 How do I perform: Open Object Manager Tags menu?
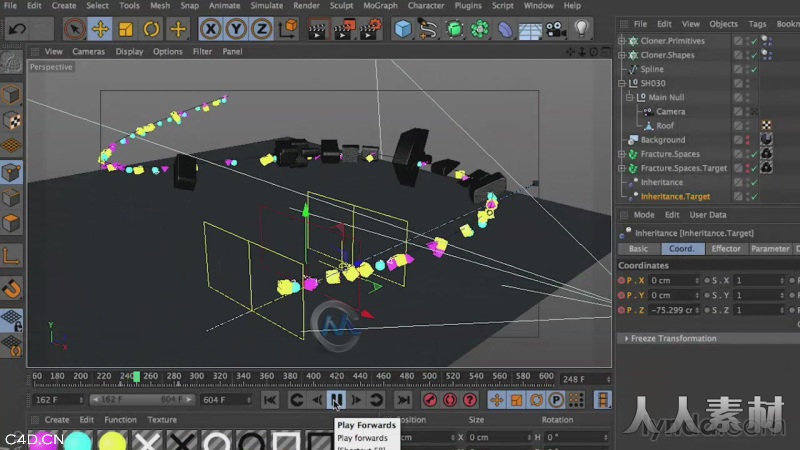coord(757,24)
